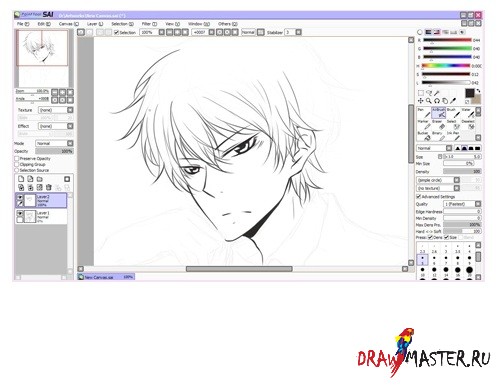Activate the hand pan tool

(445, 101)
